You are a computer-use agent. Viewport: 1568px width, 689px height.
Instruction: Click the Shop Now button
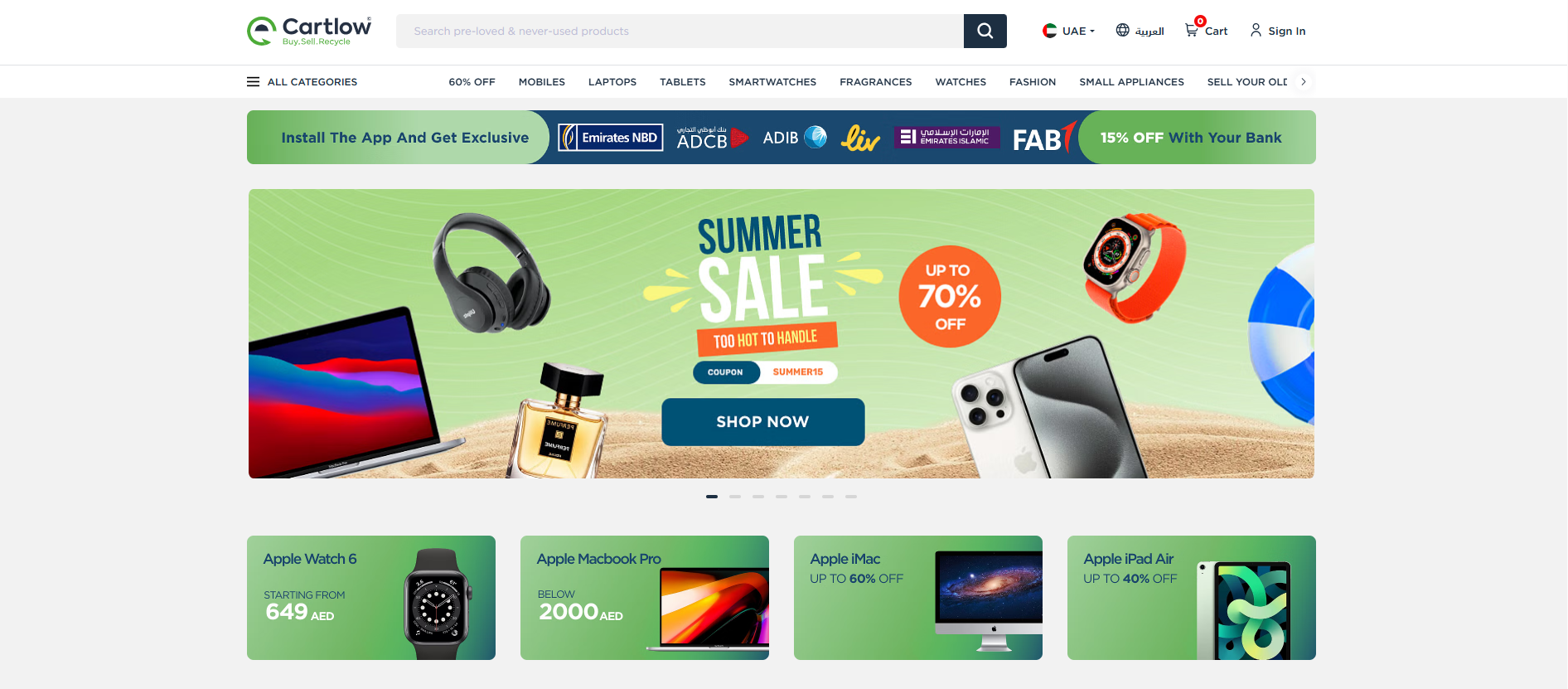coord(762,422)
